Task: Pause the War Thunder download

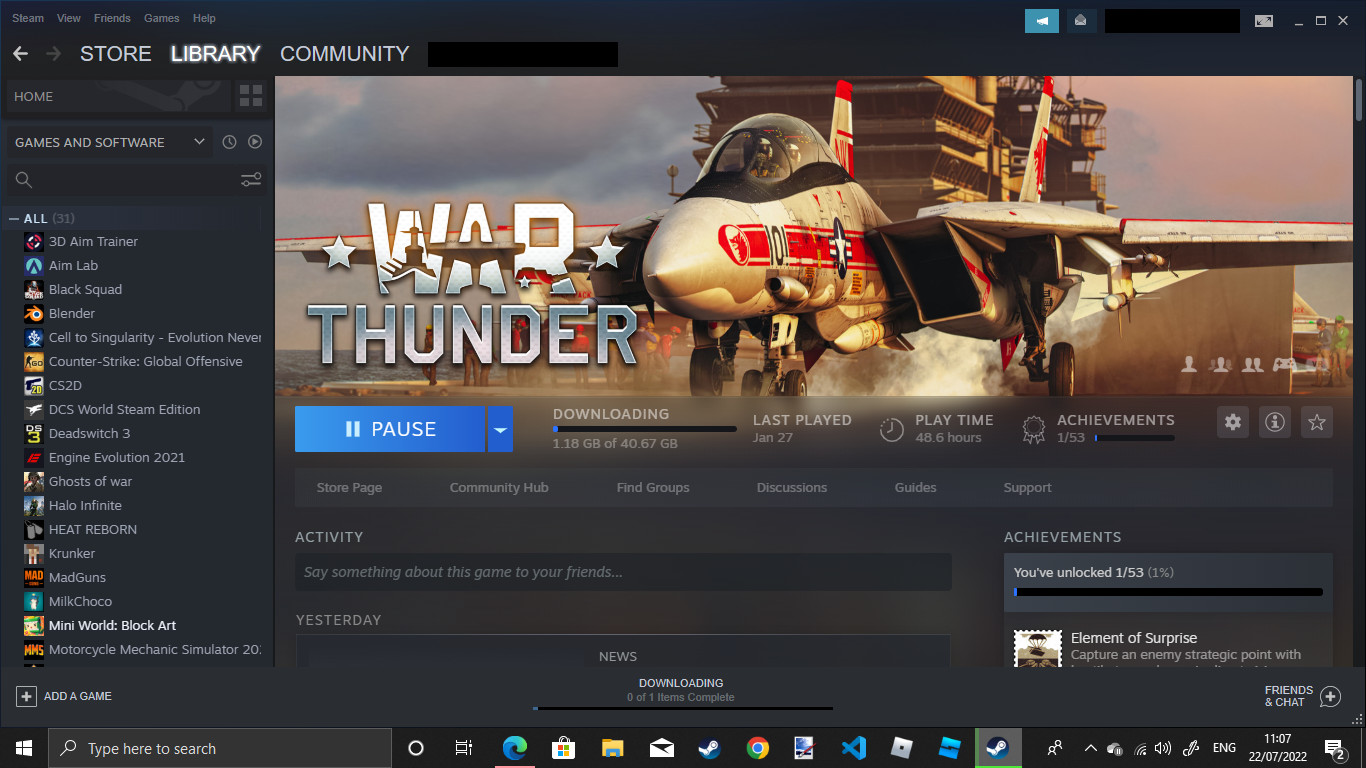Action: [390, 429]
